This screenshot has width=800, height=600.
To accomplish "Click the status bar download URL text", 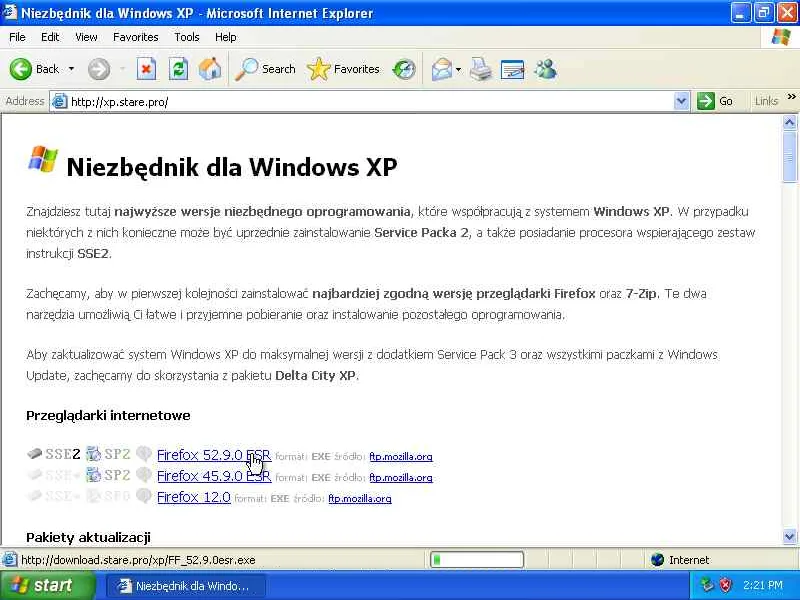I will 138,560.
